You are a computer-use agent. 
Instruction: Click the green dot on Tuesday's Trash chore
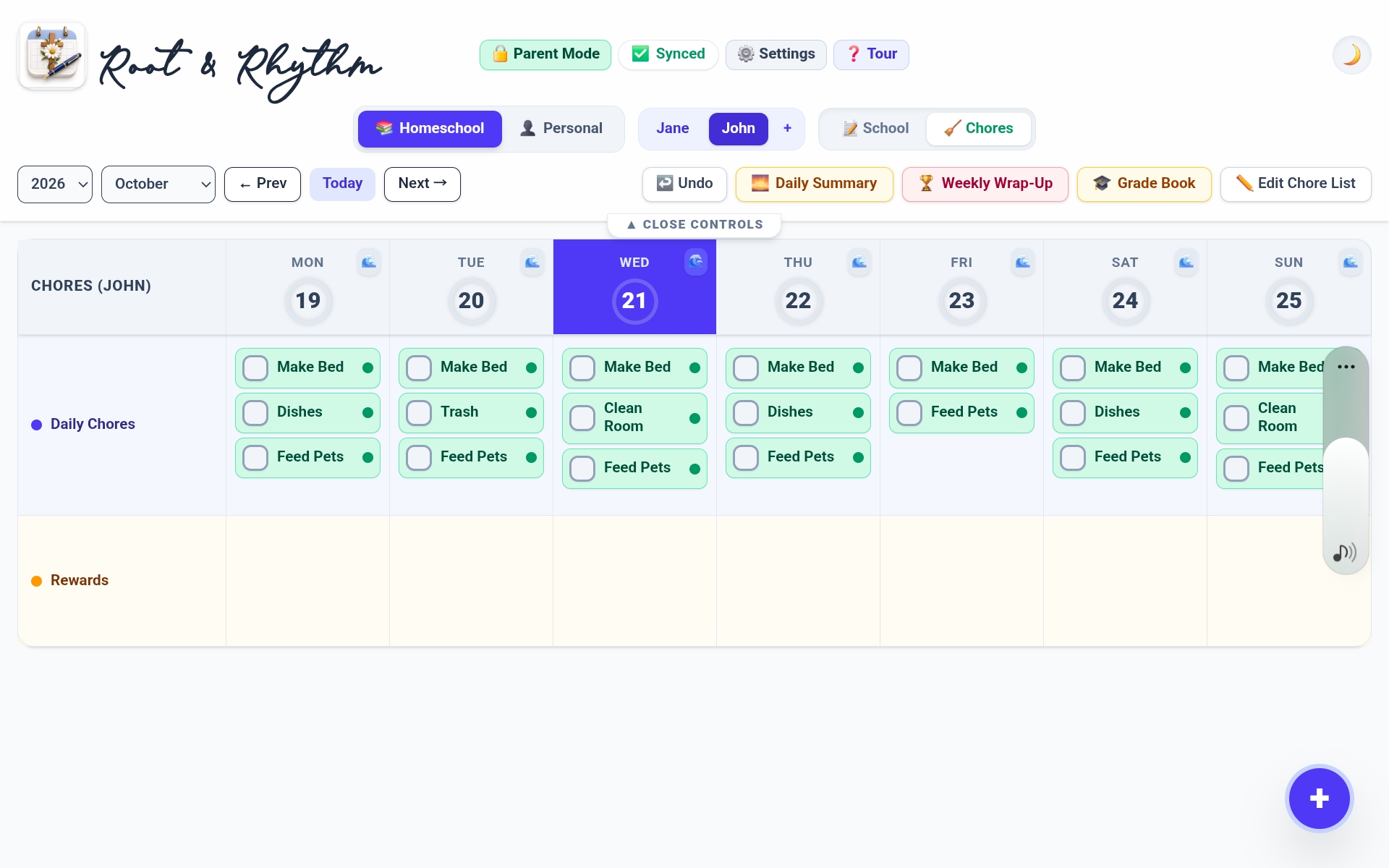click(x=531, y=412)
